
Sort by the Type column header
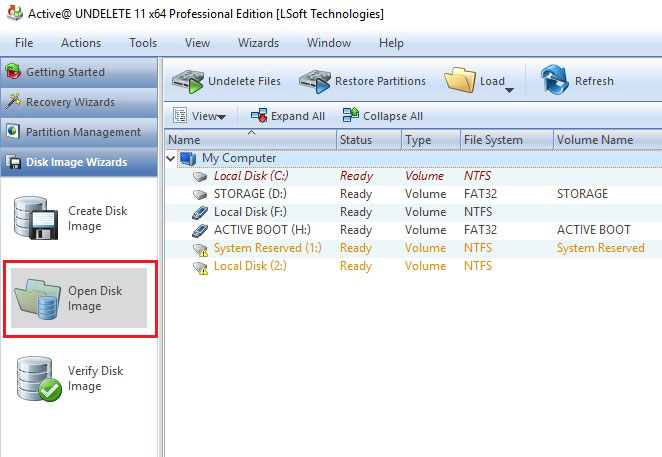click(x=431, y=140)
